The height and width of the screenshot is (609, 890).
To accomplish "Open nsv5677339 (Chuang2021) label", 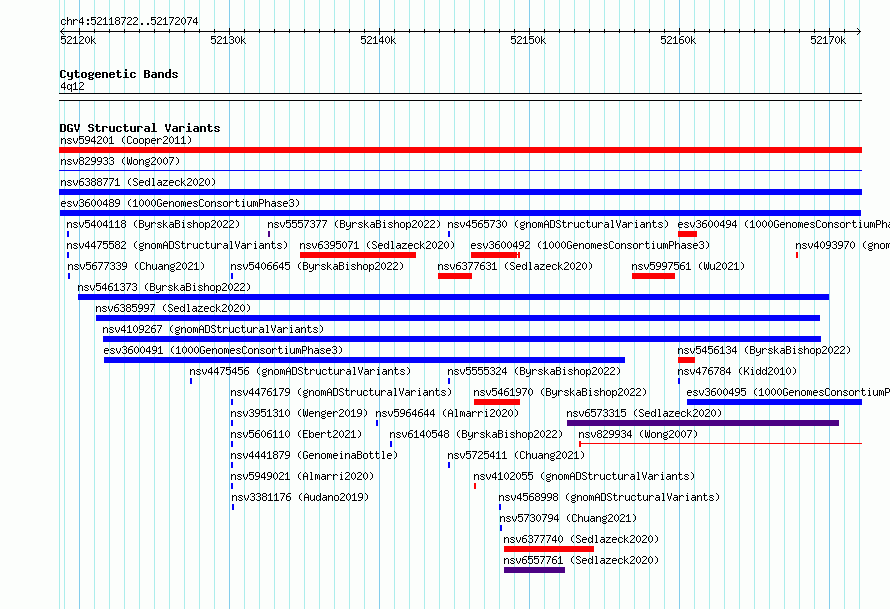I will pyautogui.click(x=136, y=266).
